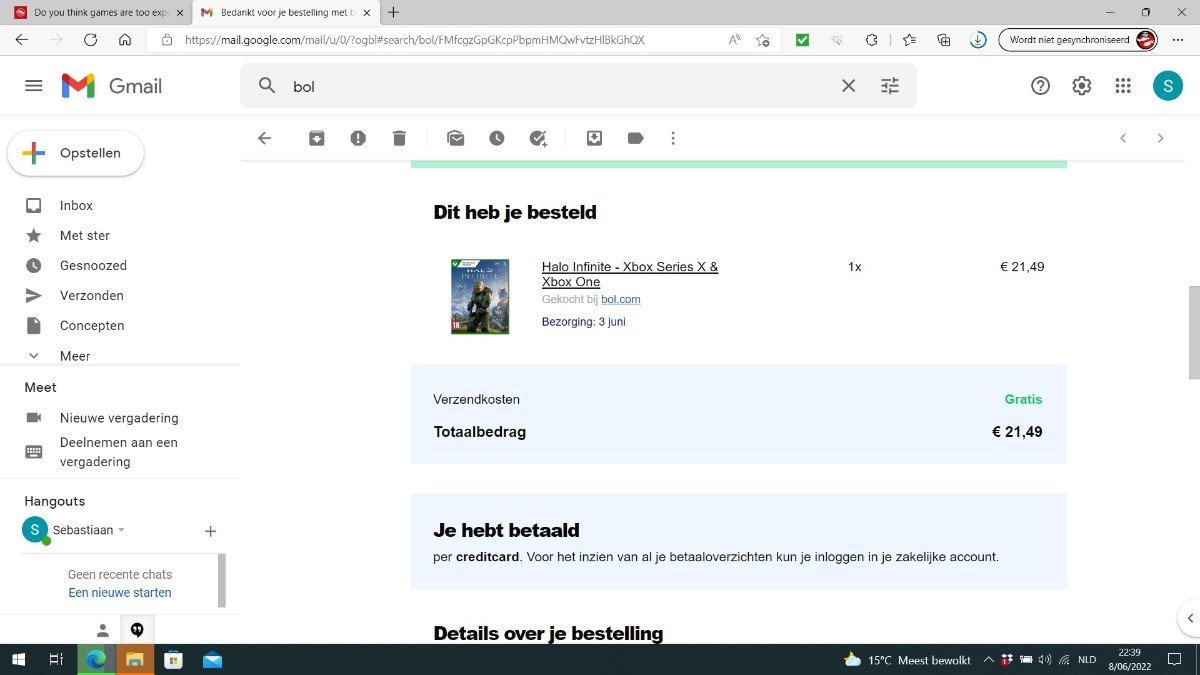
Task: Open Edge settings and more menu
Action: coord(1178,40)
